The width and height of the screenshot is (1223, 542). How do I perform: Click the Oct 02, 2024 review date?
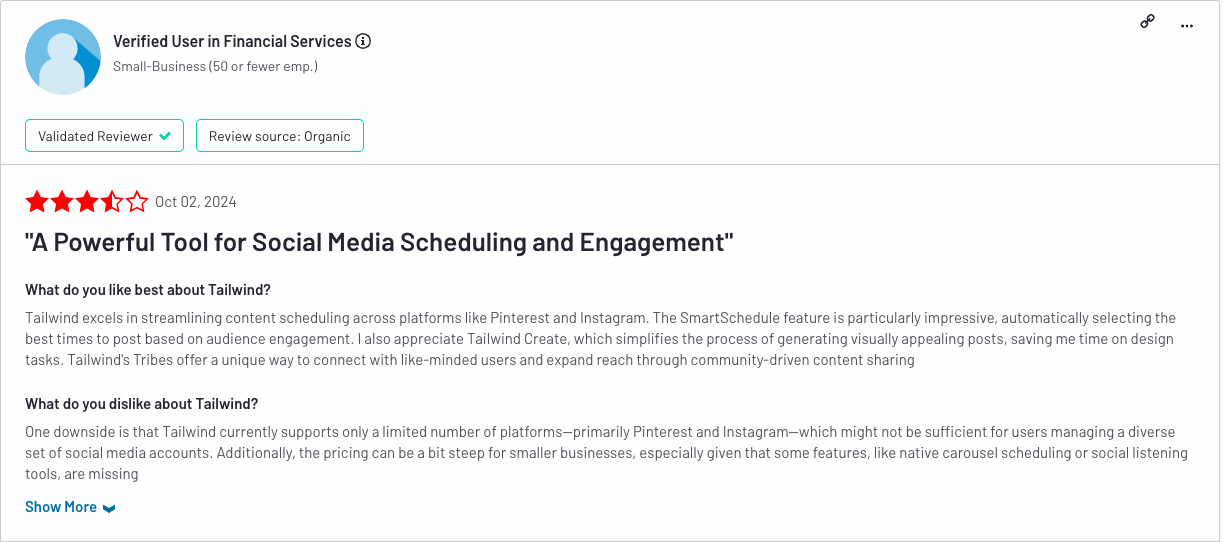tap(196, 202)
